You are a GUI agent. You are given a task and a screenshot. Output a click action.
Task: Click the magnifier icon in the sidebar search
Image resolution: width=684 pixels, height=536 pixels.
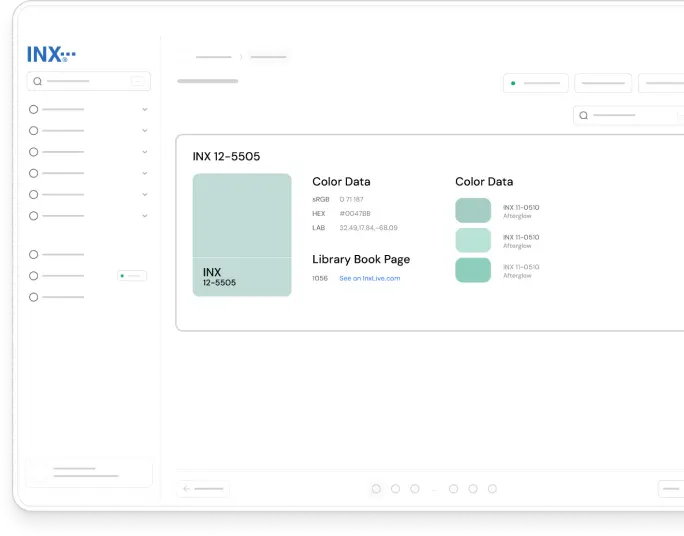click(38, 82)
